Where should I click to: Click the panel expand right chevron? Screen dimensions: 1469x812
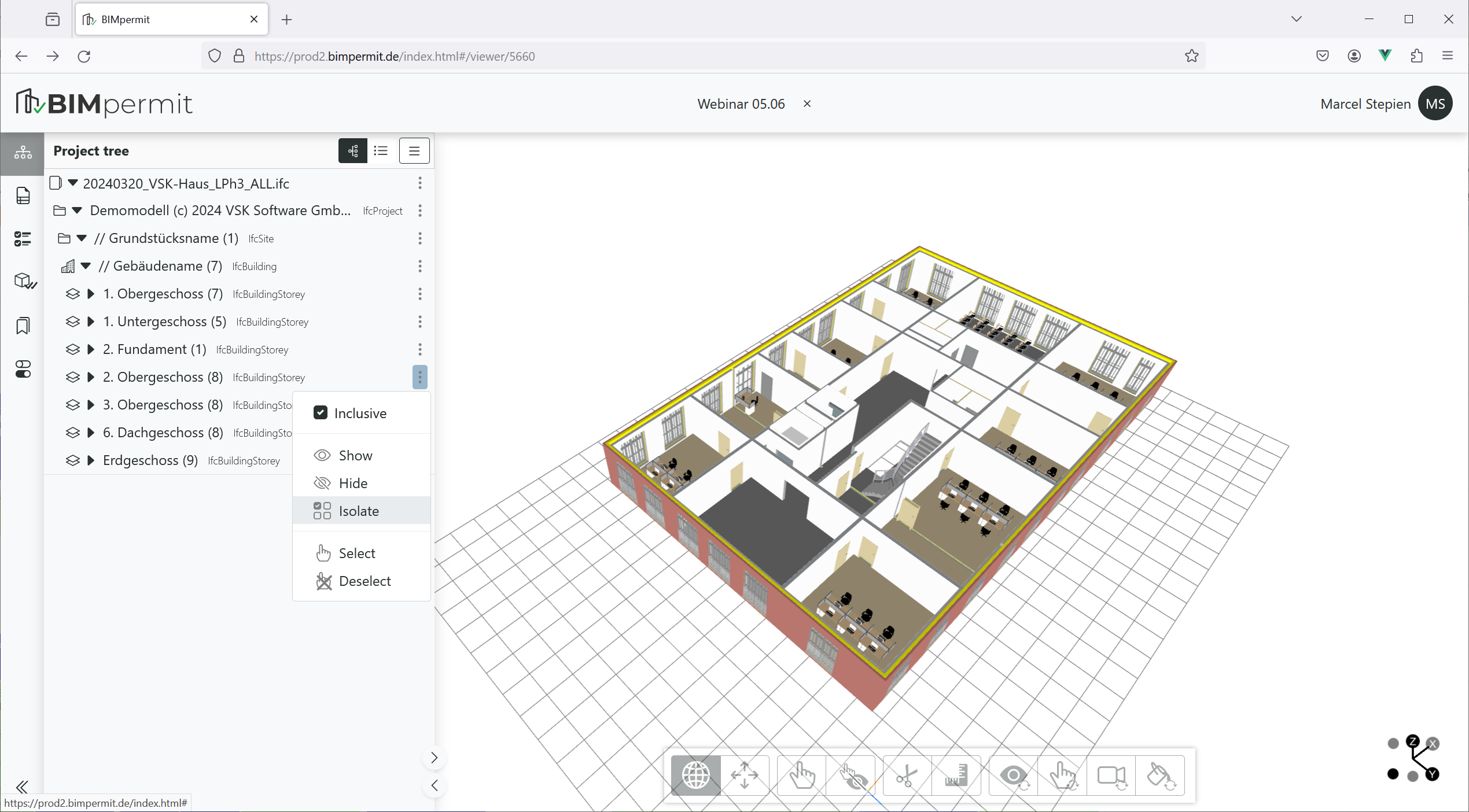click(x=435, y=758)
